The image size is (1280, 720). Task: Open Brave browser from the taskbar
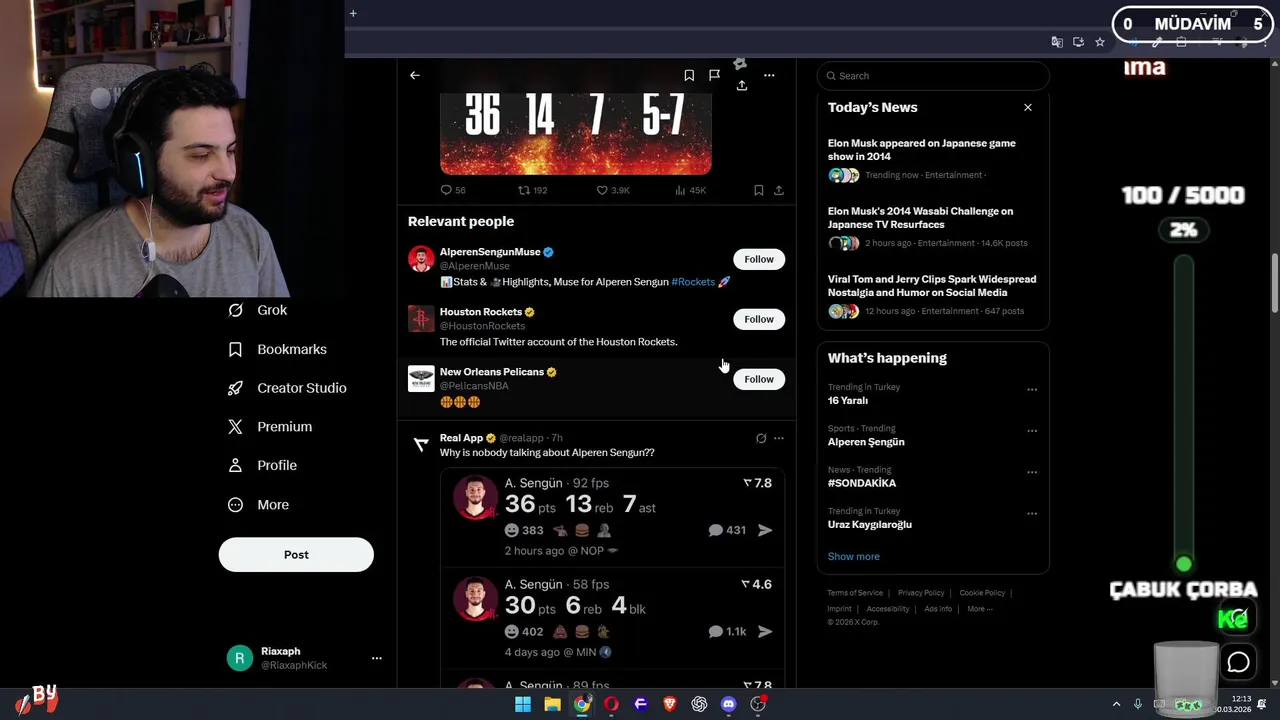670,704
